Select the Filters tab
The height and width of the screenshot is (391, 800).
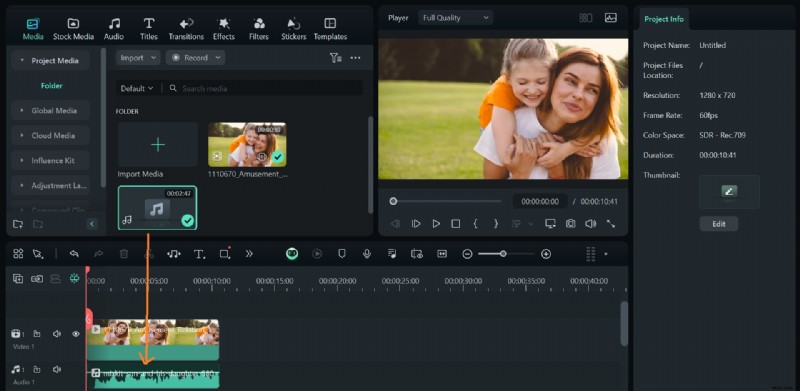tap(259, 29)
